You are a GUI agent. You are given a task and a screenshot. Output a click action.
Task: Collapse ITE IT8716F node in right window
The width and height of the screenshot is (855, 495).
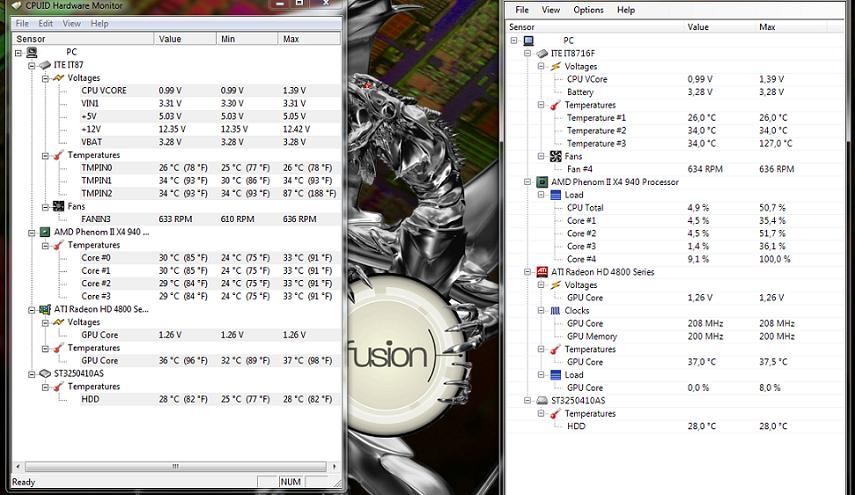click(x=528, y=53)
